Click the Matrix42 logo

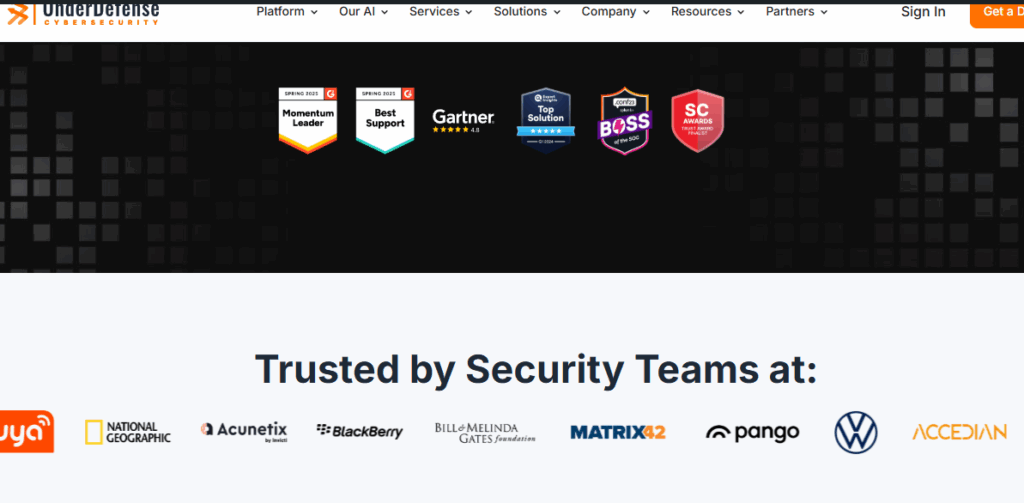point(618,432)
